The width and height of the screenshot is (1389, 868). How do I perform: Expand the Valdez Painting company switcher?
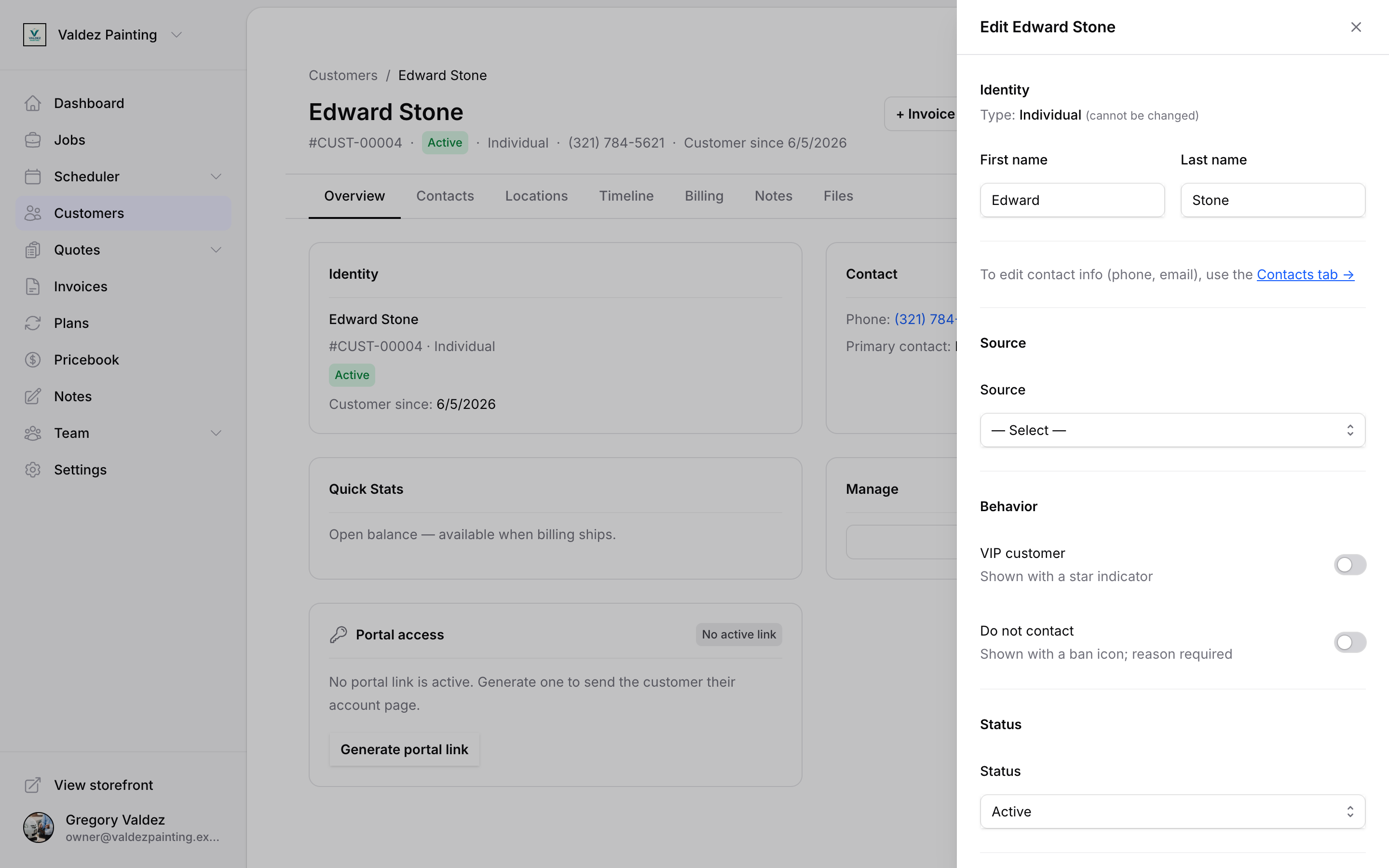point(176,35)
